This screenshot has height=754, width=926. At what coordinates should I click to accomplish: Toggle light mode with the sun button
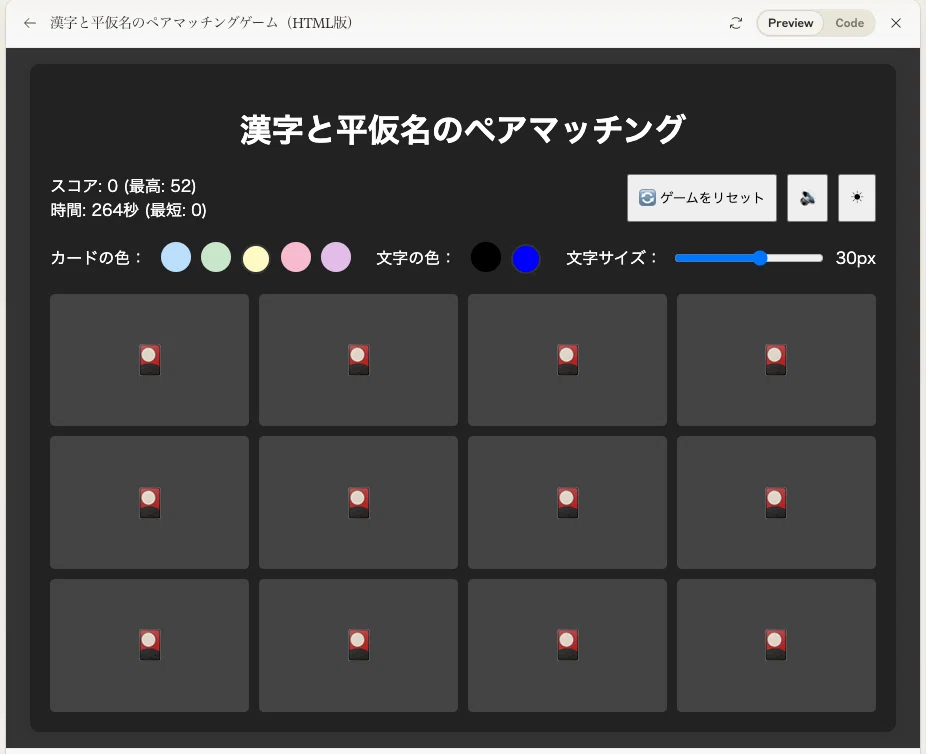(x=856, y=198)
